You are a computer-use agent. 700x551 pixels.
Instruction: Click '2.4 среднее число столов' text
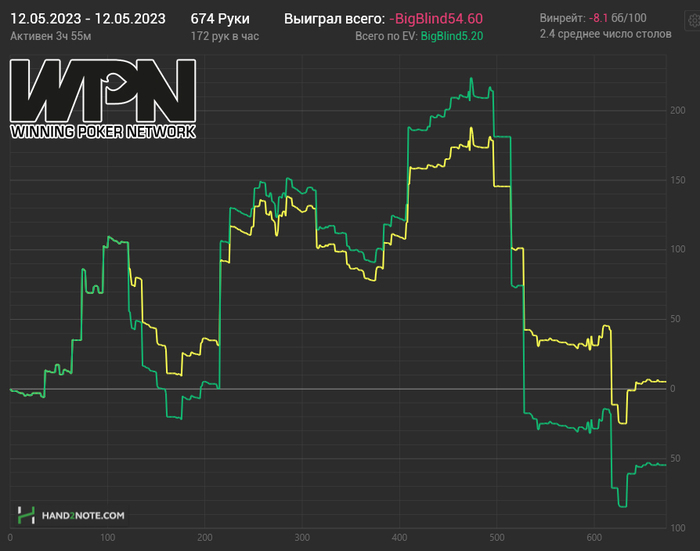[605, 34]
